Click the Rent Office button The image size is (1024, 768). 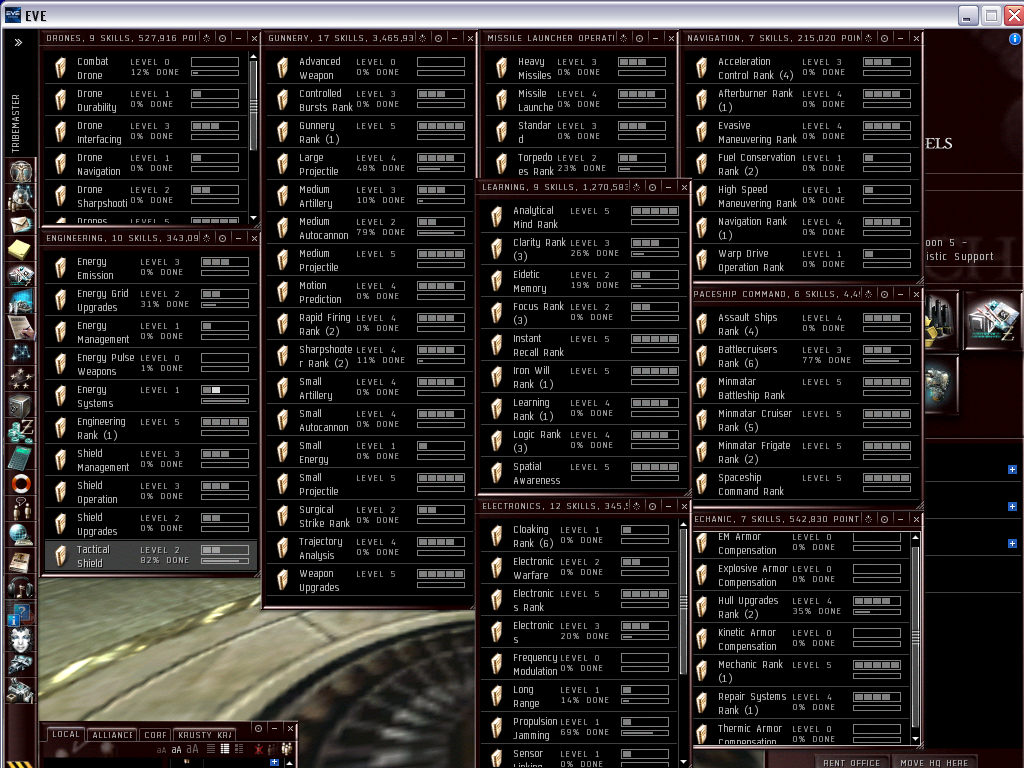coord(851,763)
